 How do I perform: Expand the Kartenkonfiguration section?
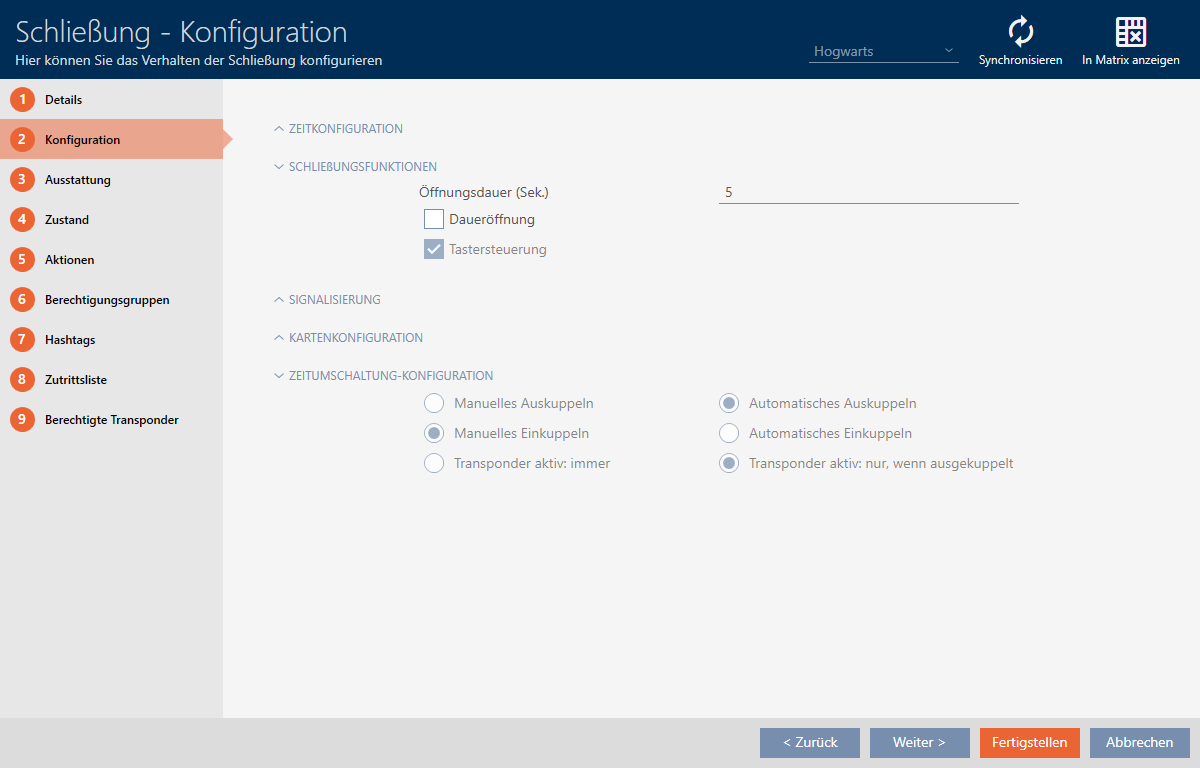pyautogui.click(x=355, y=338)
